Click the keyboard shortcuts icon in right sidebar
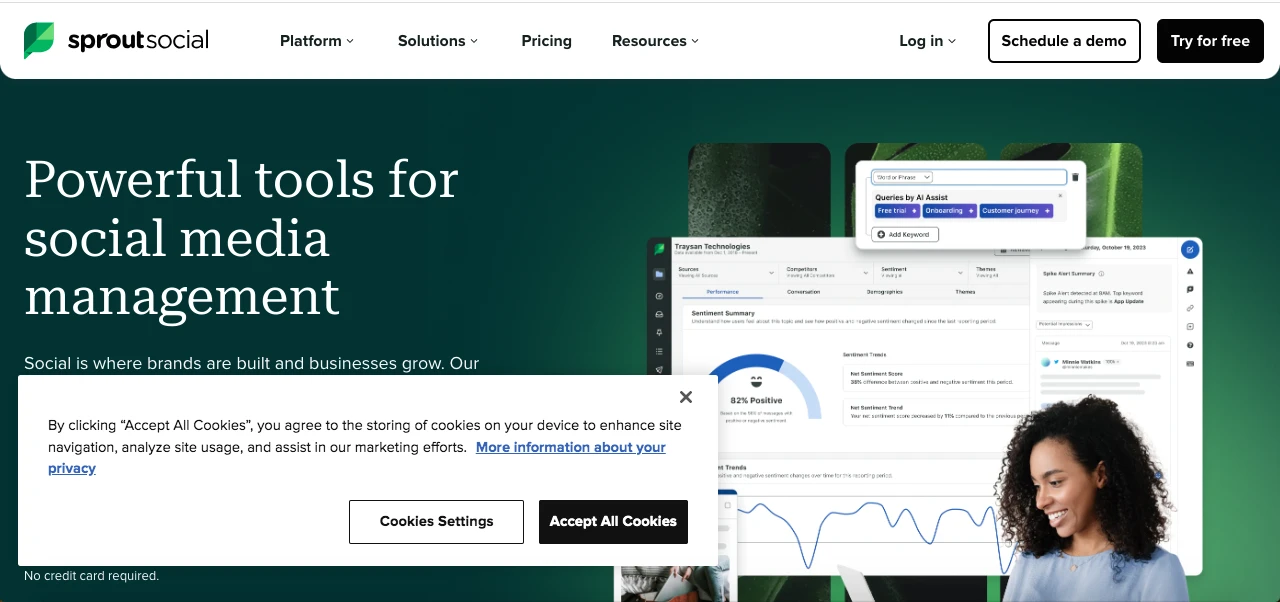The width and height of the screenshot is (1280, 602). pyautogui.click(x=1189, y=362)
